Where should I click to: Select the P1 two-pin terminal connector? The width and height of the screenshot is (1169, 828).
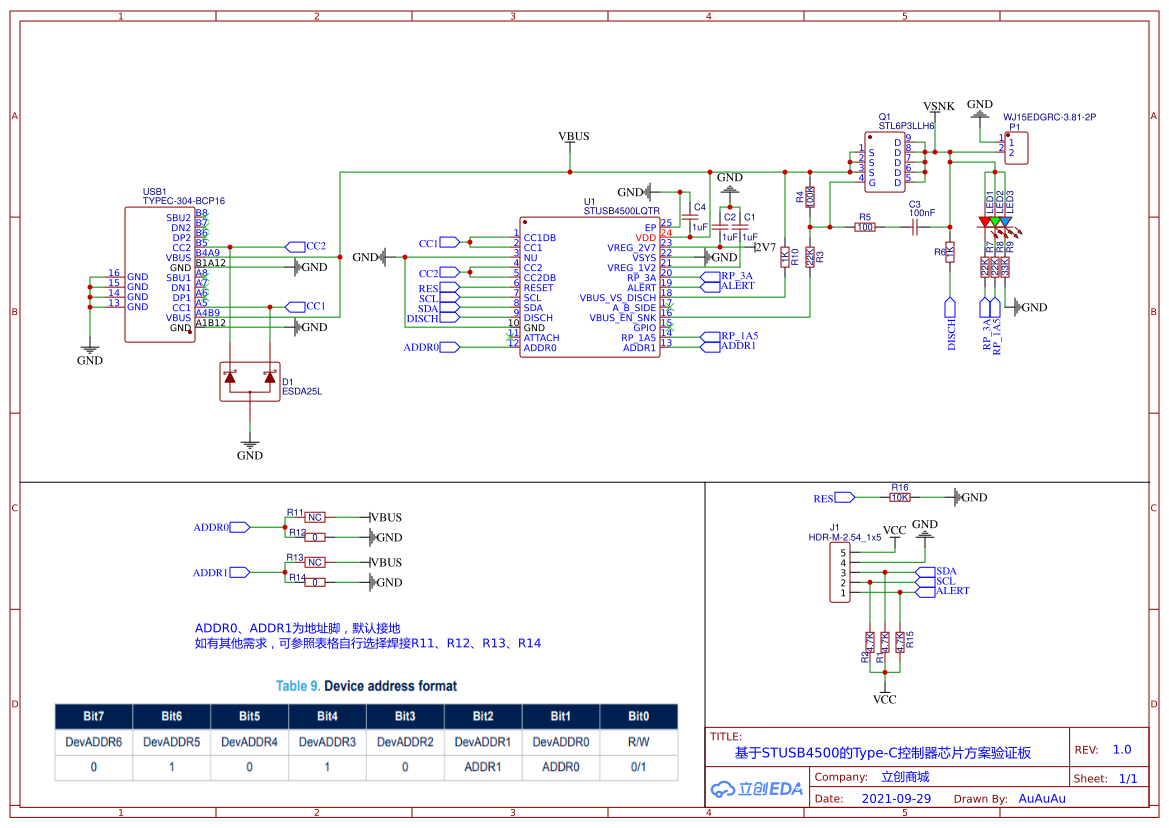click(x=1015, y=148)
